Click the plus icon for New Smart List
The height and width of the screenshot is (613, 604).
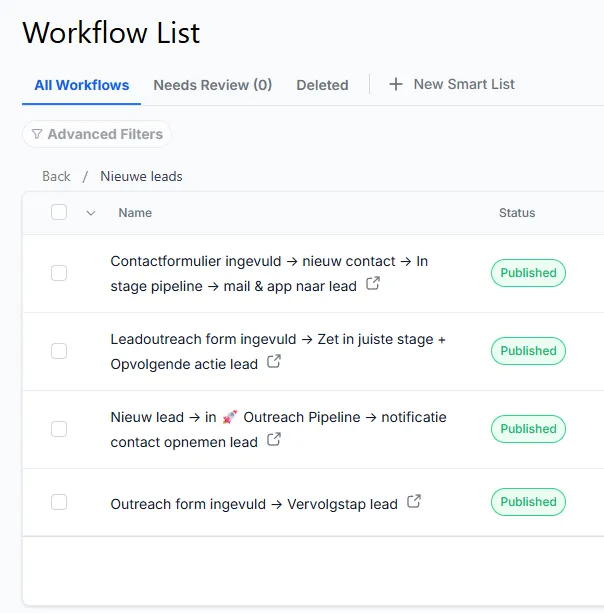pyautogui.click(x=396, y=85)
